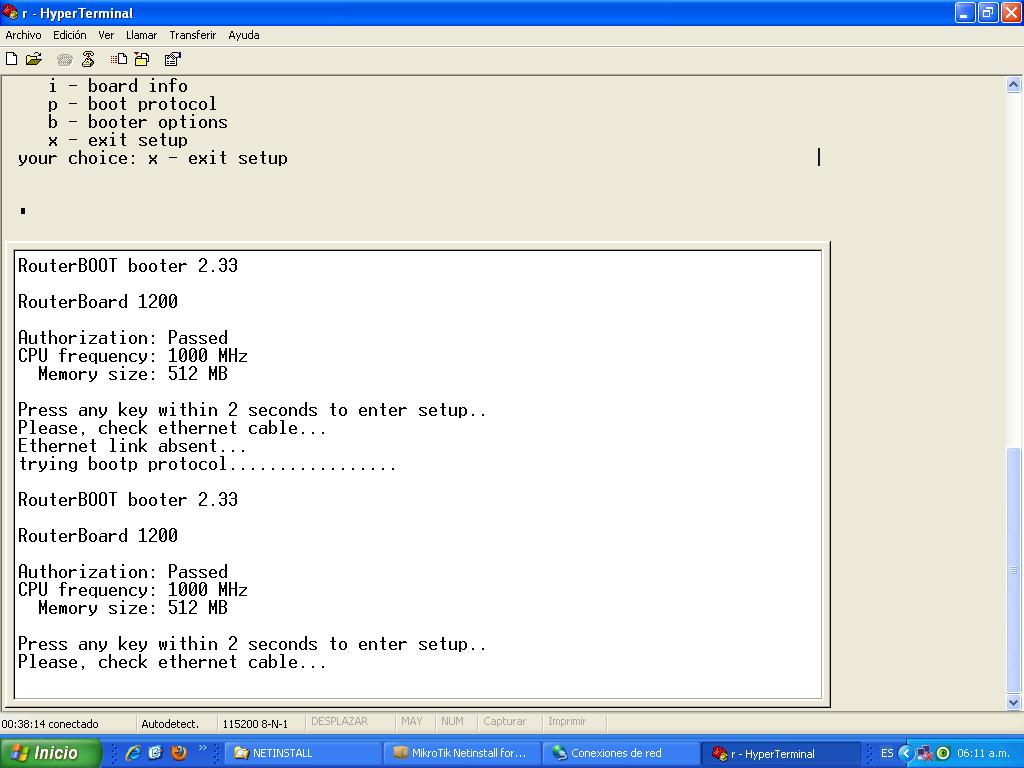Viewport: 1024px width, 768px height.
Task: Switch to MikroTik Netinstall taskbar button
Action: [x=462, y=753]
